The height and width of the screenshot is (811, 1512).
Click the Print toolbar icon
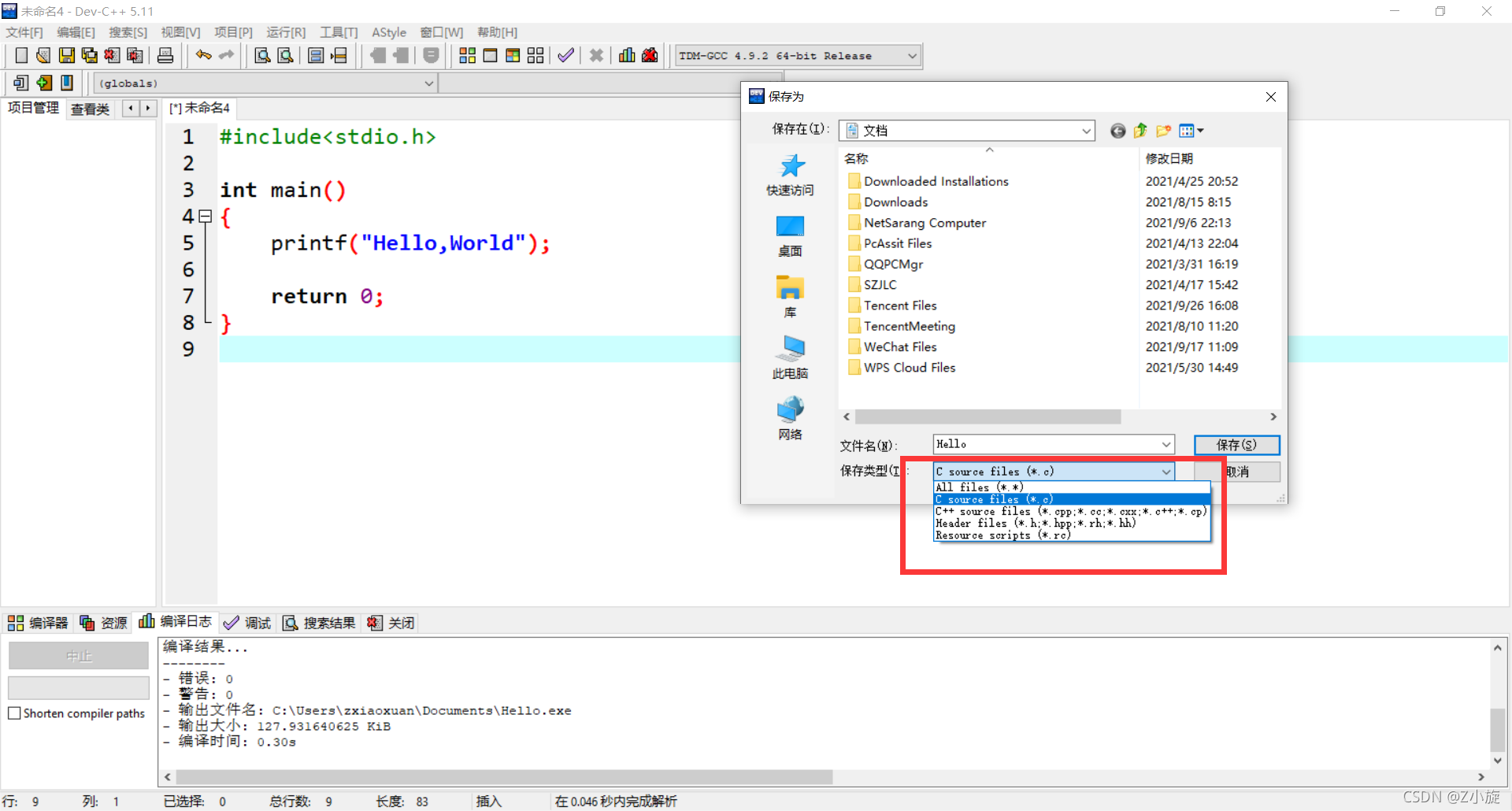pos(165,55)
